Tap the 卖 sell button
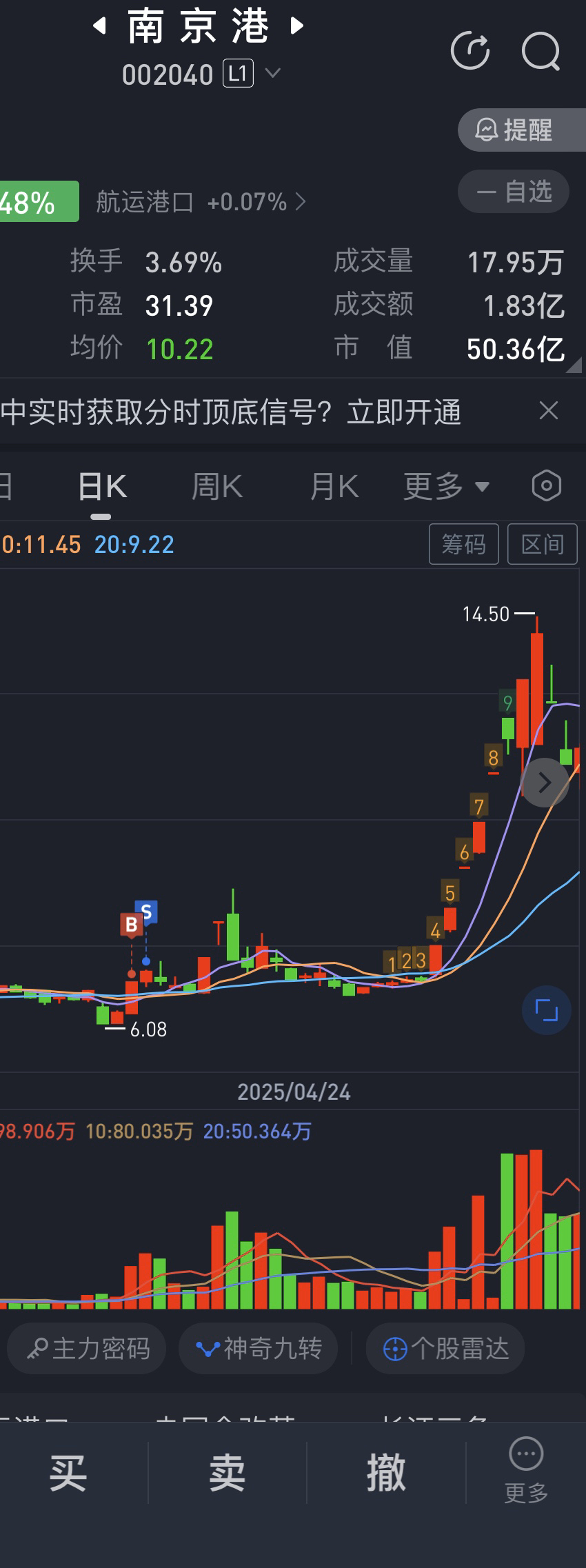 [227, 1474]
